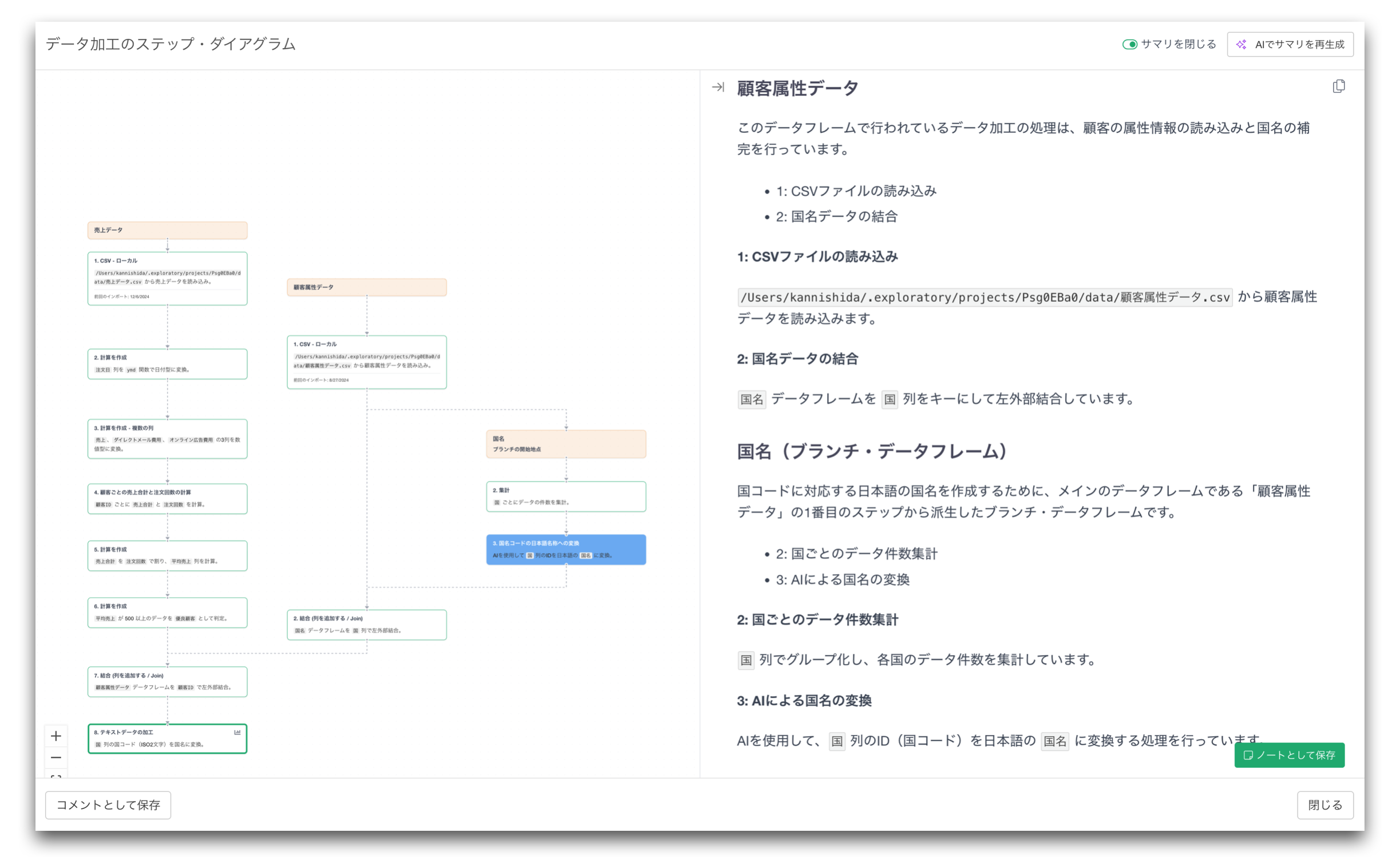1400x860 pixels.
Task: Click the sparkle icon for AI summary regeneration
Action: pyautogui.click(x=1241, y=45)
